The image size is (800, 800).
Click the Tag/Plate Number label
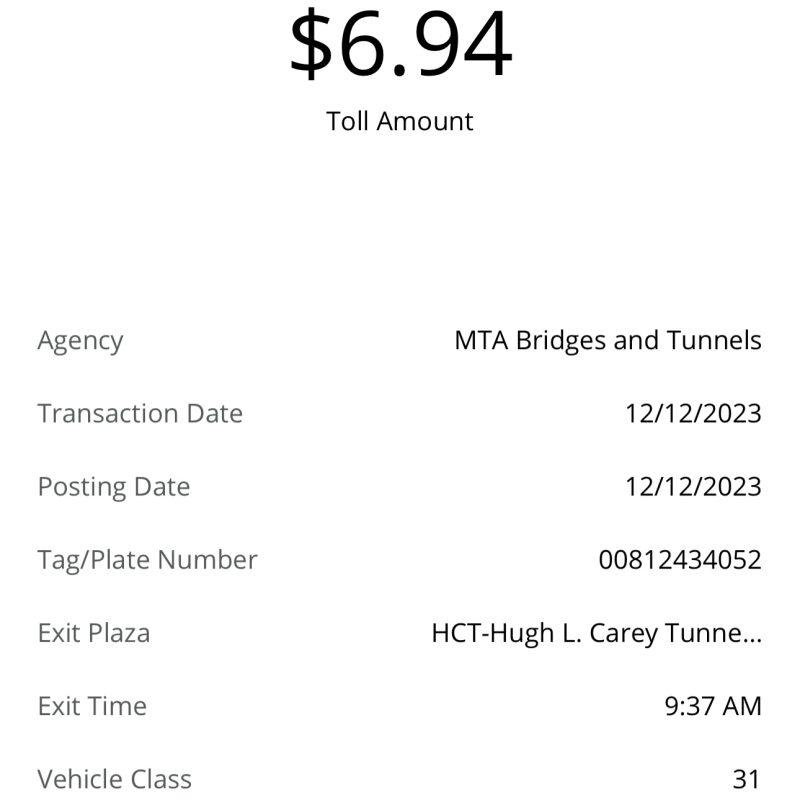tap(147, 560)
